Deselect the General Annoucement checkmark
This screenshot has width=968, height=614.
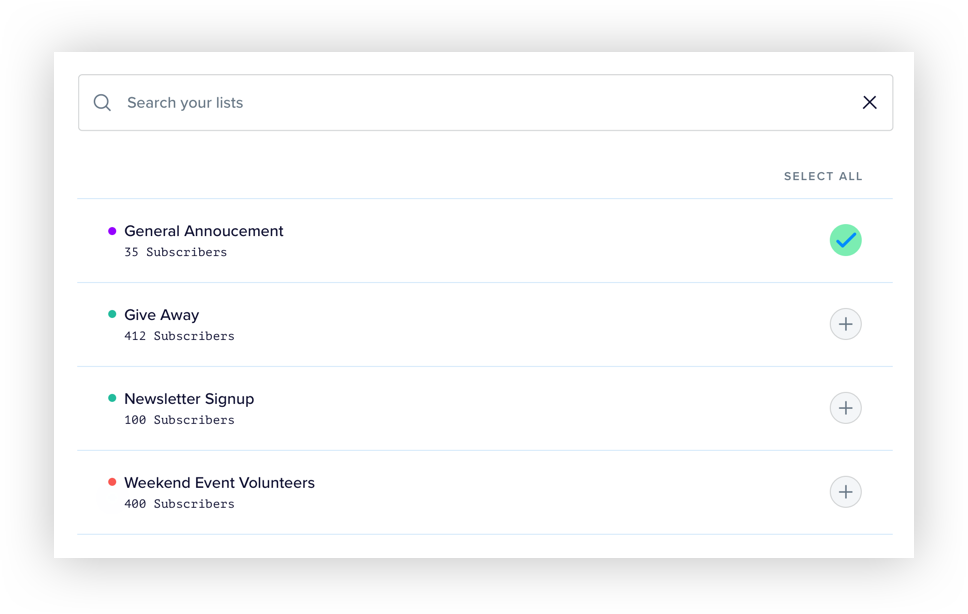click(845, 240)
